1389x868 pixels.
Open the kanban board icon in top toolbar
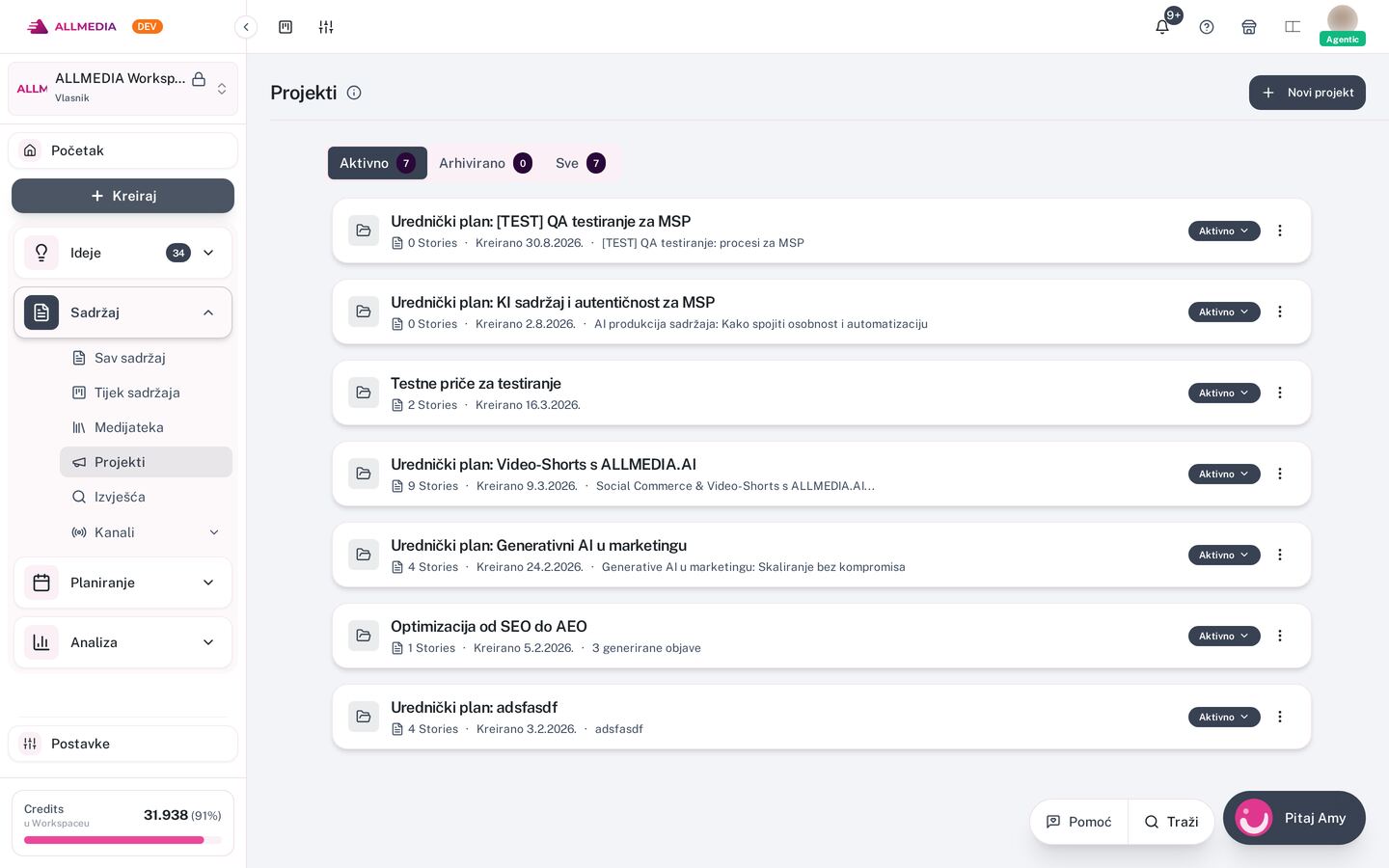(286, 27)
